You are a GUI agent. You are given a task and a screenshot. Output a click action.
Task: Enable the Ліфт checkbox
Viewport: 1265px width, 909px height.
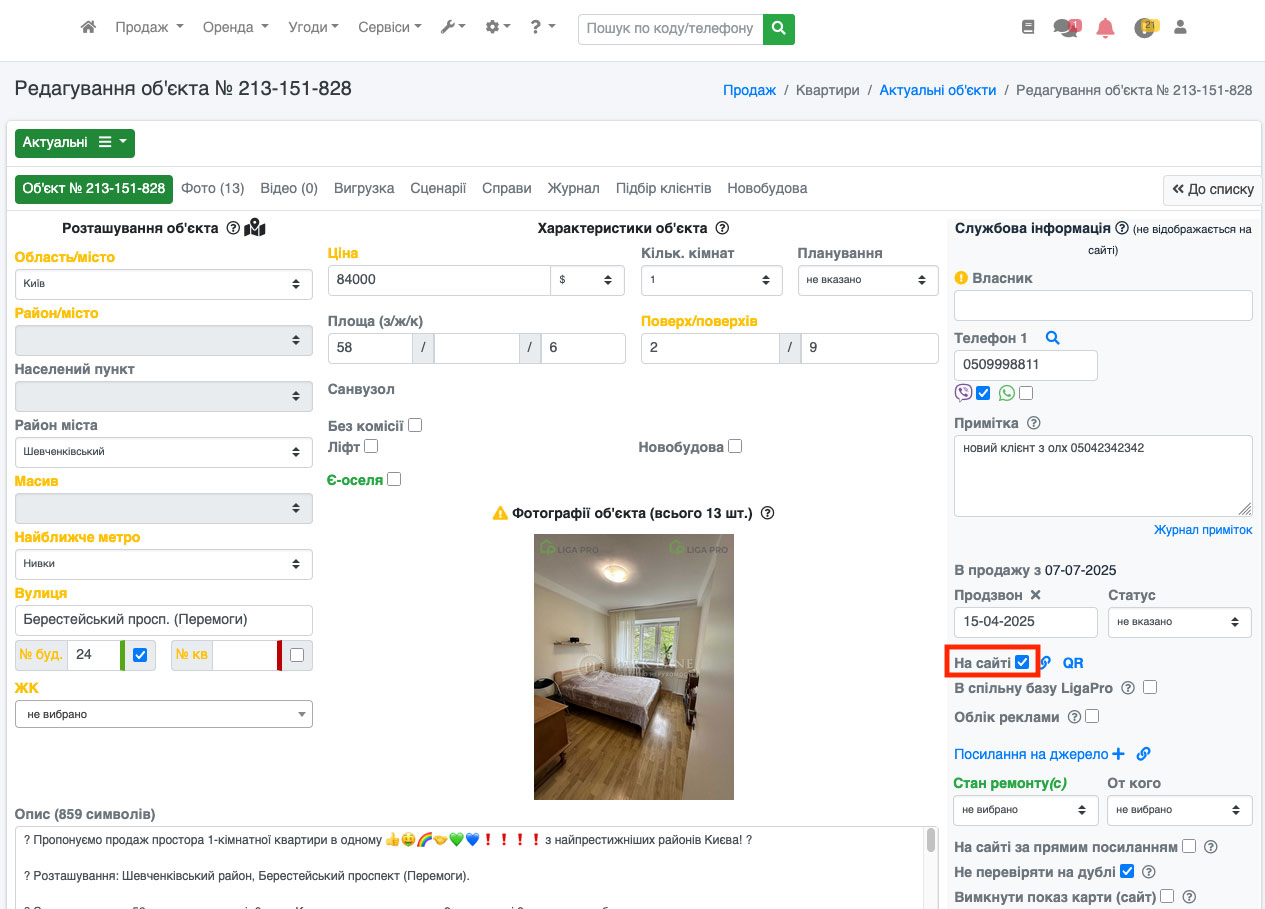point(371,446)
